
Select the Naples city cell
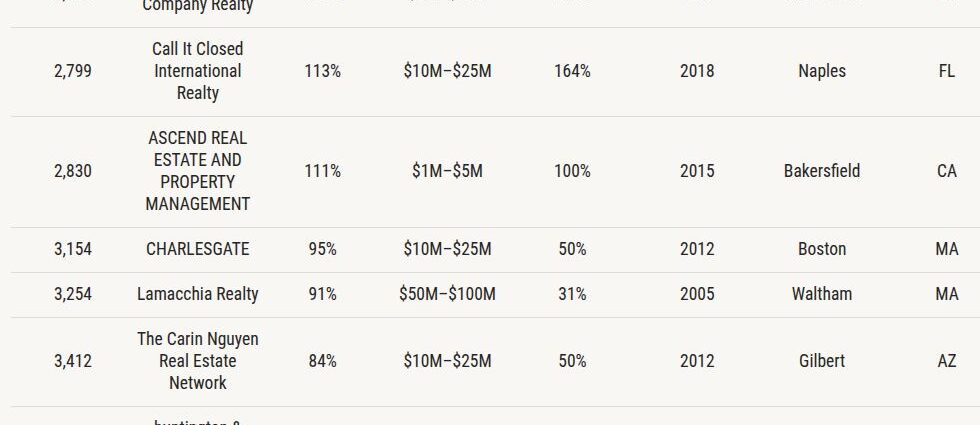822,71
